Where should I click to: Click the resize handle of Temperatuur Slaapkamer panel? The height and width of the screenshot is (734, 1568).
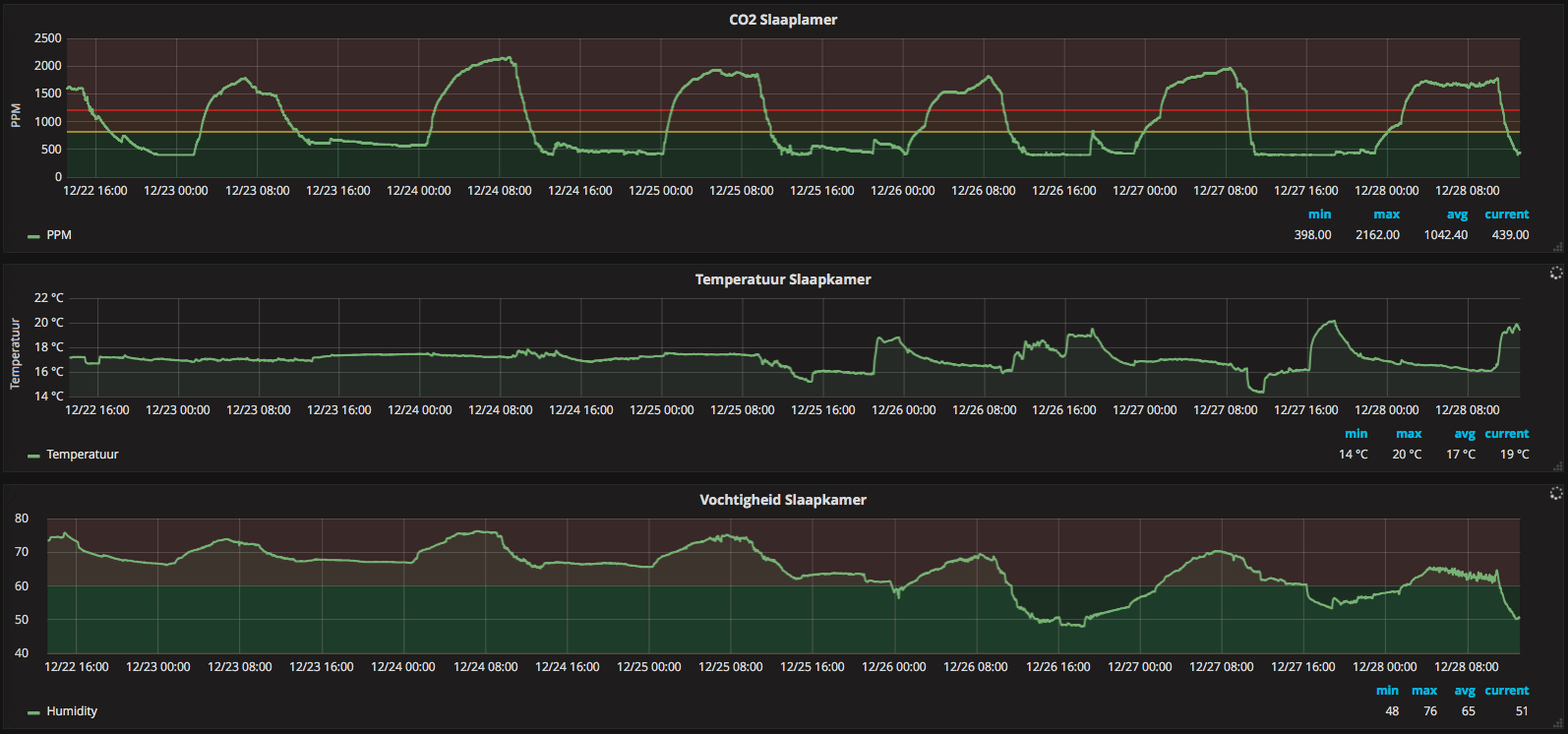tap(1558, 466)
